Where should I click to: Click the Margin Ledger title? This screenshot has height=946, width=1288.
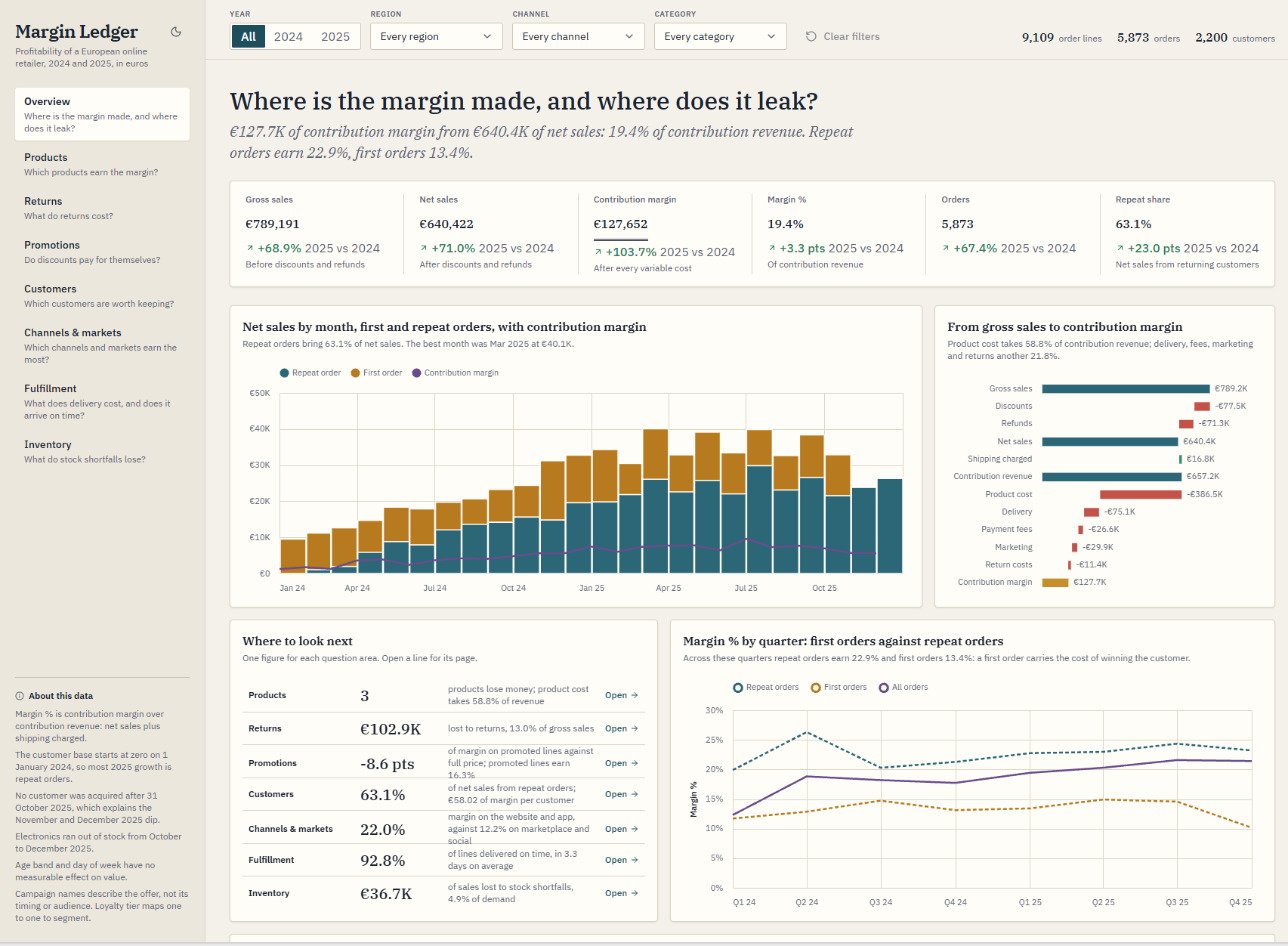77,32
